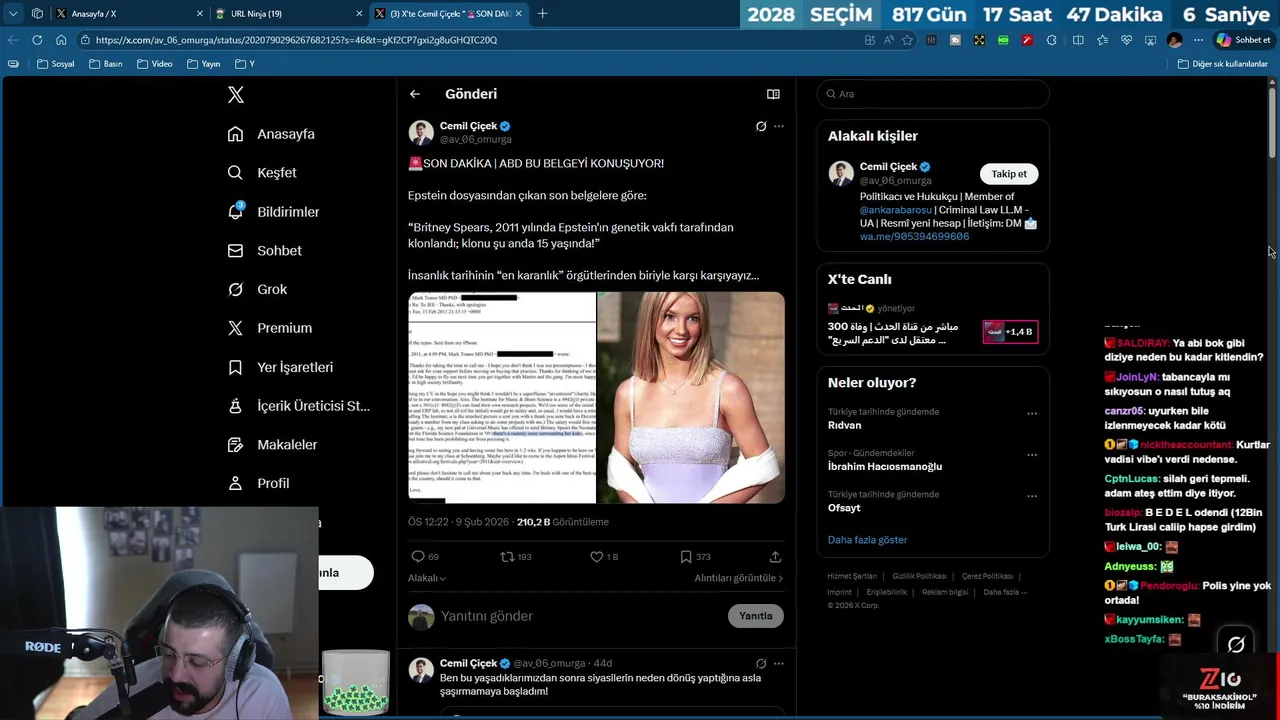This screenshot has width=1280, height=720.
Task: Open split screen in browser toolbar
Action: [1078, 40]
